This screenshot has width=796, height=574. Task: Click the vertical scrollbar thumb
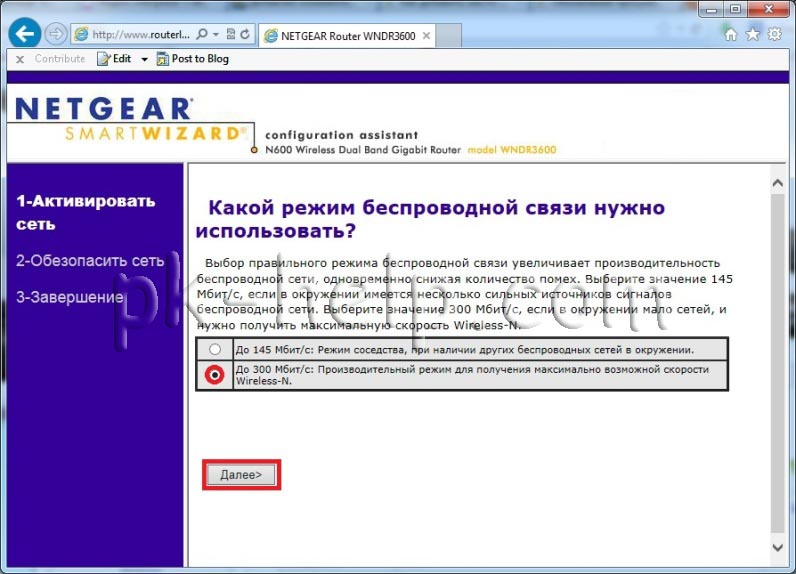click(778, 362)
